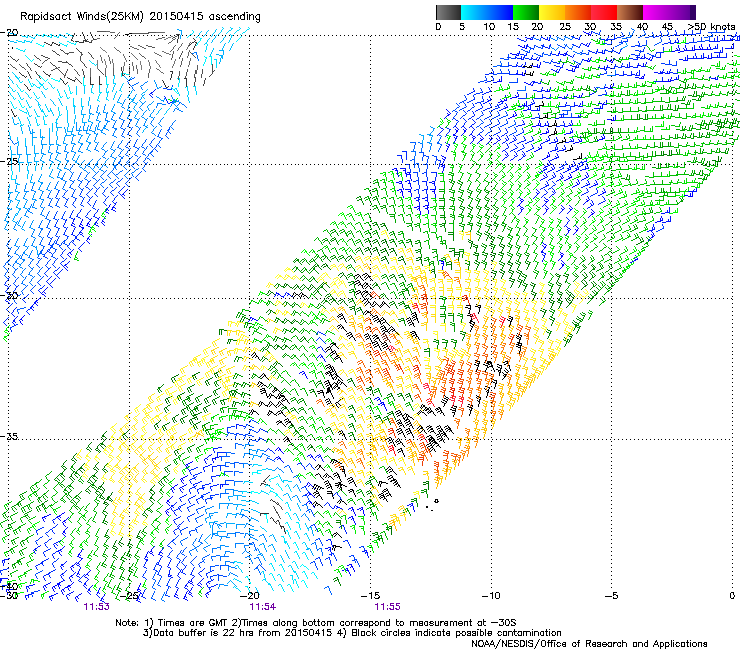
Task: Click the 'NOAA/NESDIS/Office of Research and Applications' credit
Action: tap(589, 644)
